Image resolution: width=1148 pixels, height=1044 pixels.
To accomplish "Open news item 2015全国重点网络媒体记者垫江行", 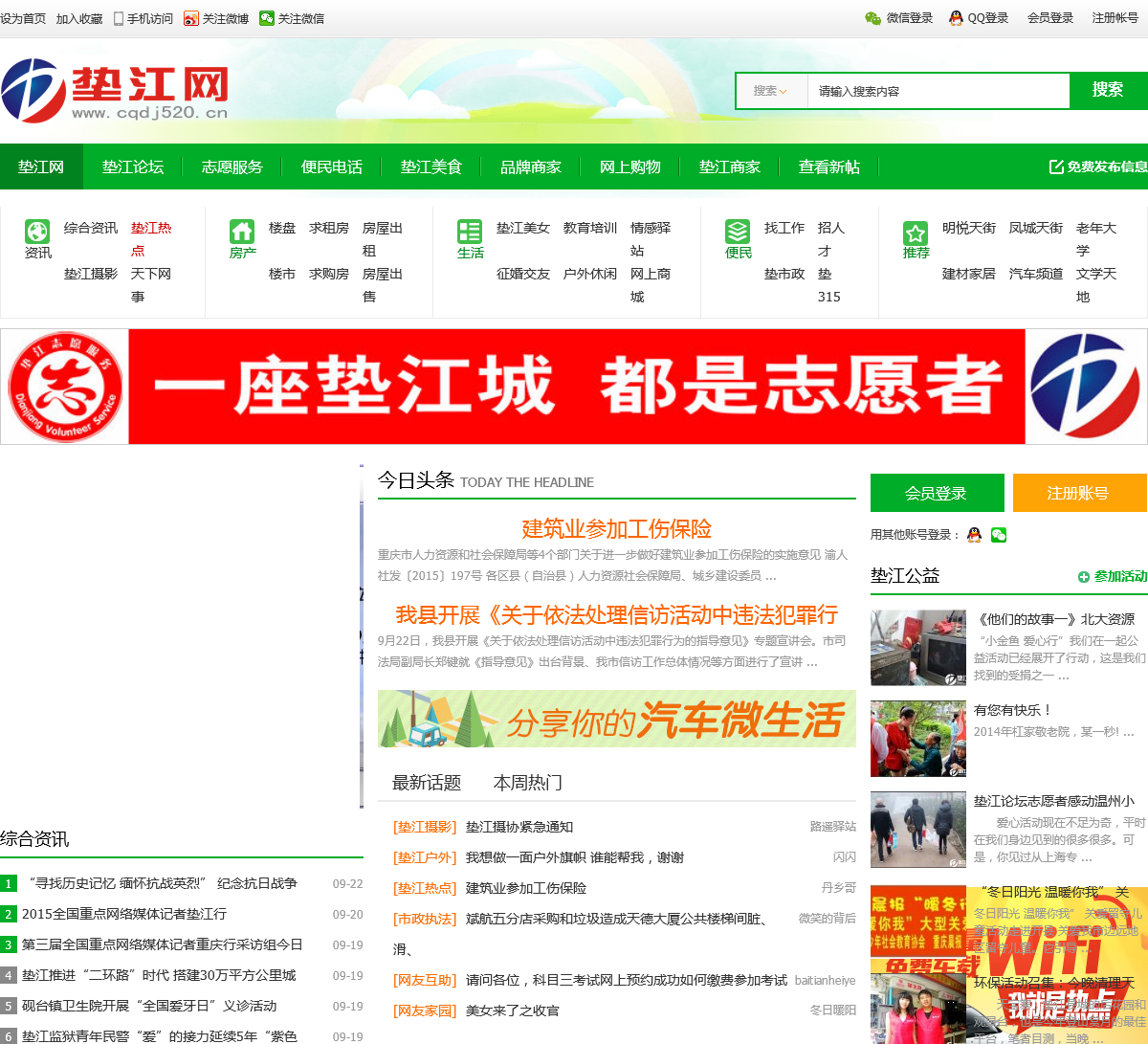I will point(124,914).
